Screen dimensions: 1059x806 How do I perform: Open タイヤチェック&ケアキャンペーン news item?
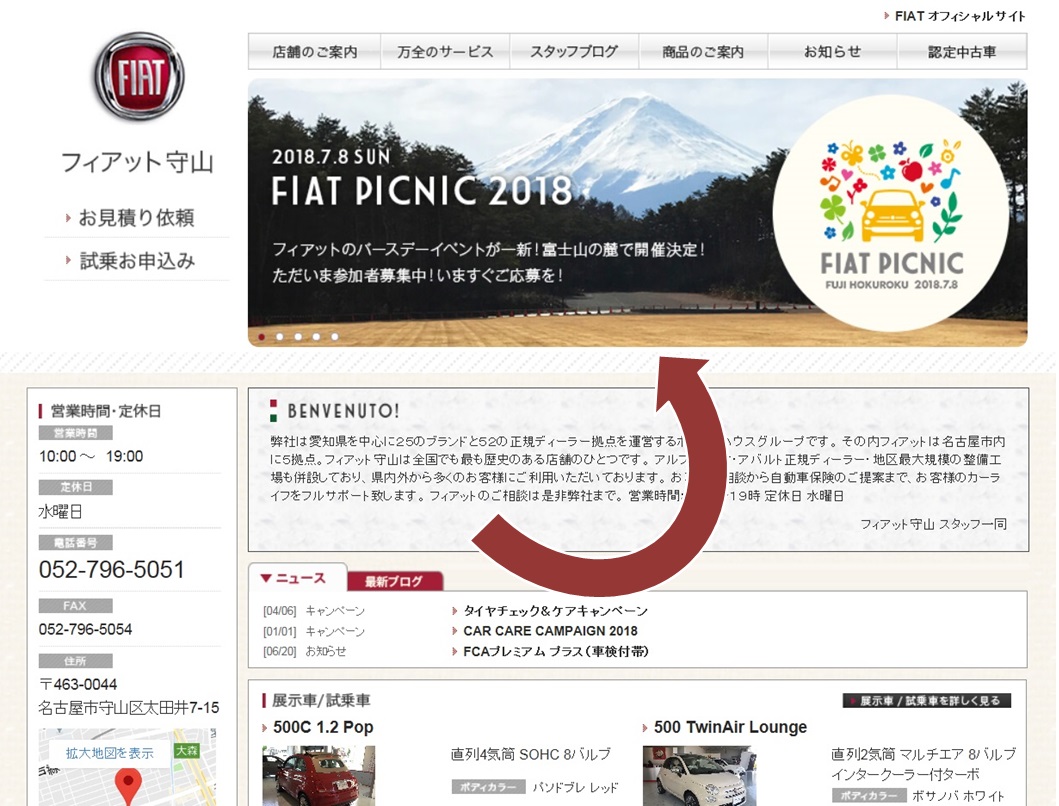[555, 611]
